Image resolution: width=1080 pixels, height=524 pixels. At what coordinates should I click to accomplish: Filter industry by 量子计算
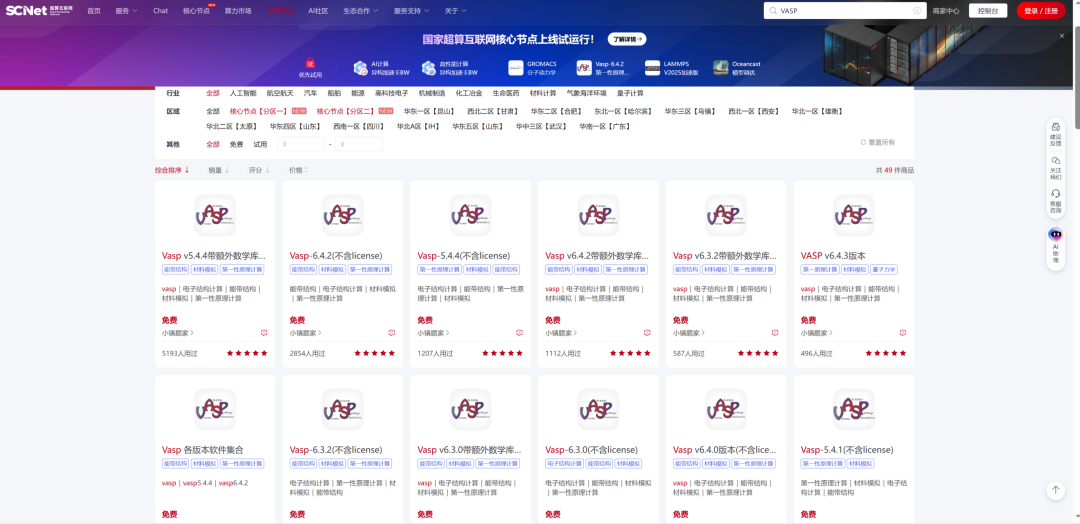point(630,93)
